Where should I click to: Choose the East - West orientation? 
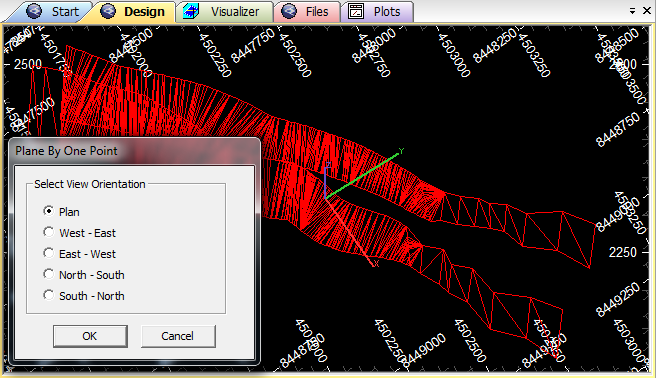[x=79, y=253]
